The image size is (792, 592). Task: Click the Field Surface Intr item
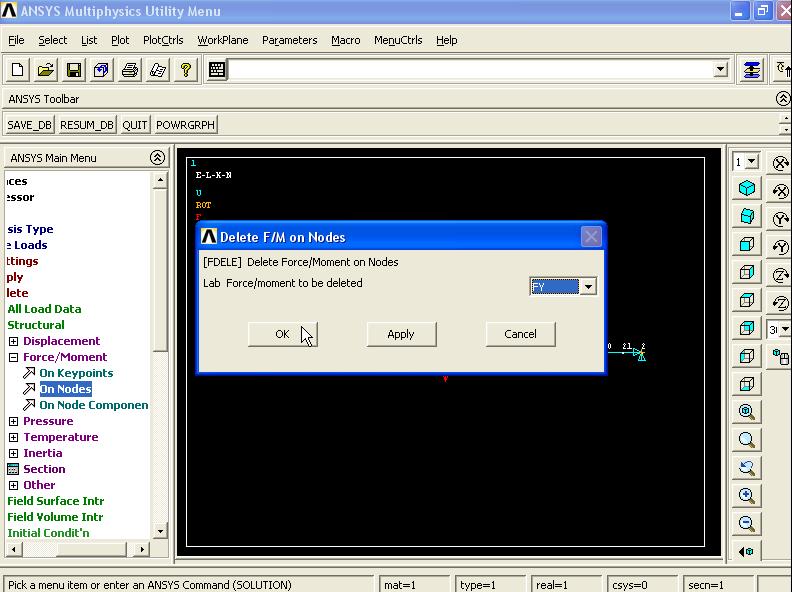point(56,501)
